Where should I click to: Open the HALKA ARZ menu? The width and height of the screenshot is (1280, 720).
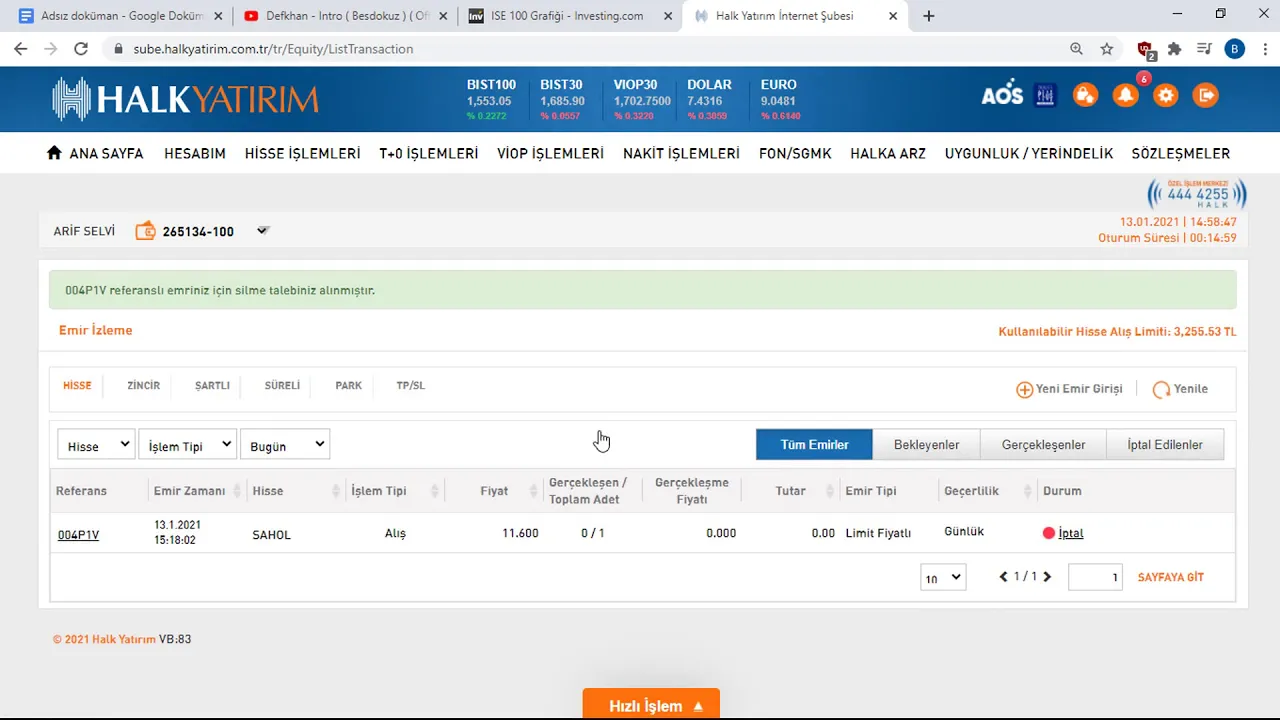(x=888, y=153)
